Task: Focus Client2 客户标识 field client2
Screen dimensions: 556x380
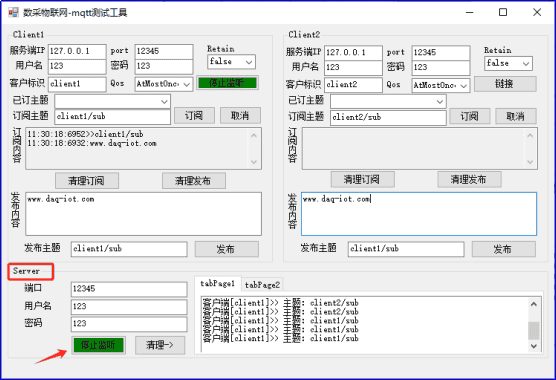Action: coord(353,85)
